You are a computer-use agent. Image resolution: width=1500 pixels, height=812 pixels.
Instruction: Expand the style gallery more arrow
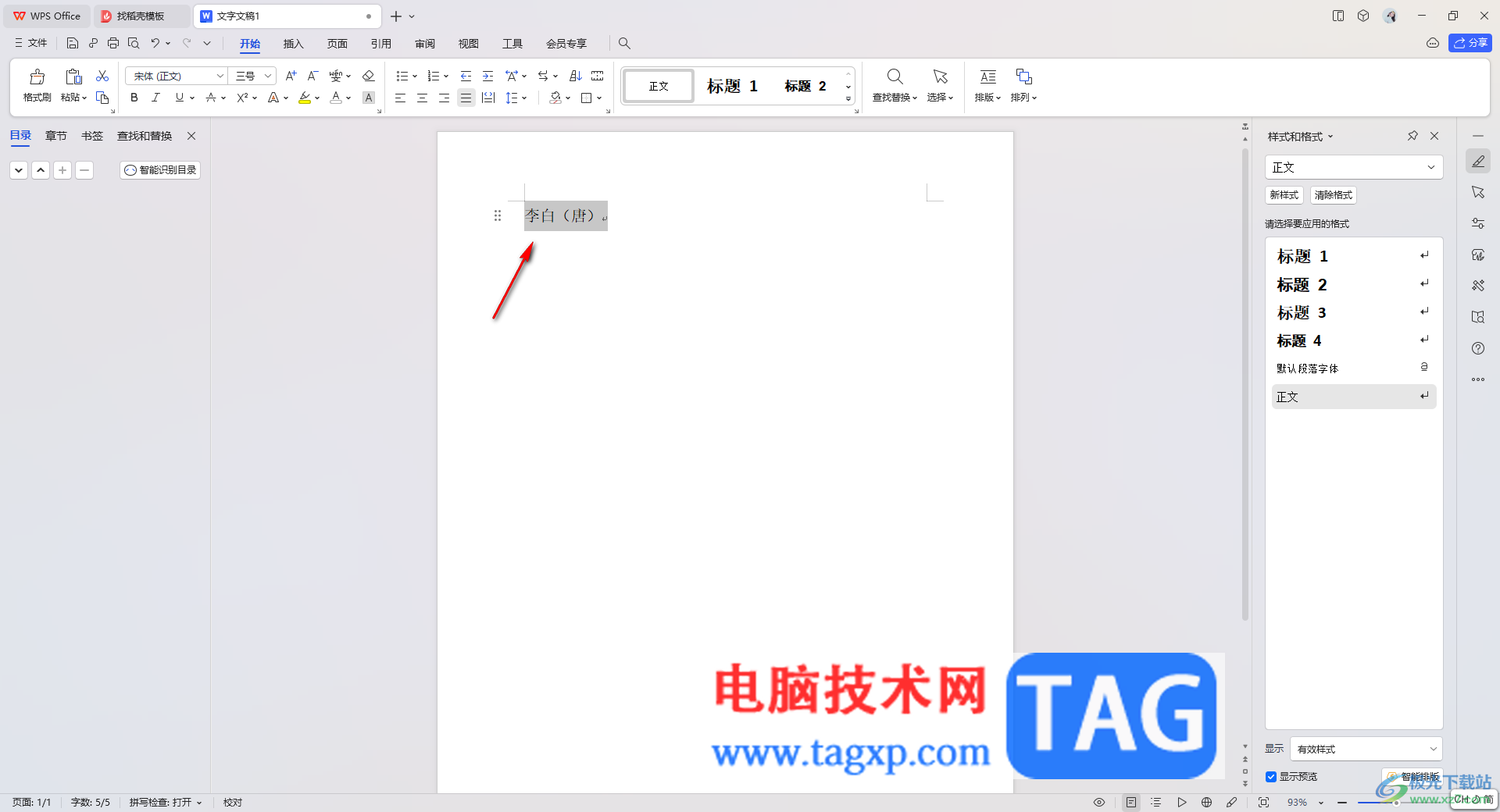(x=848, y=98)
